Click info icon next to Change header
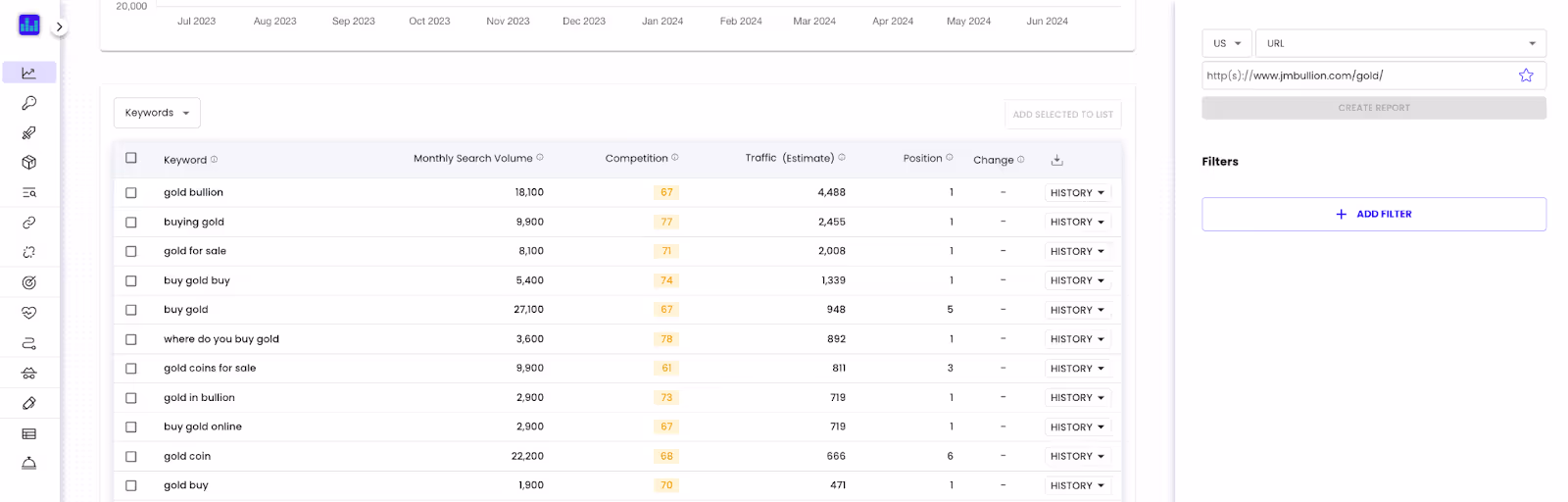1568x502 pixels. [x=1021, y=159]
